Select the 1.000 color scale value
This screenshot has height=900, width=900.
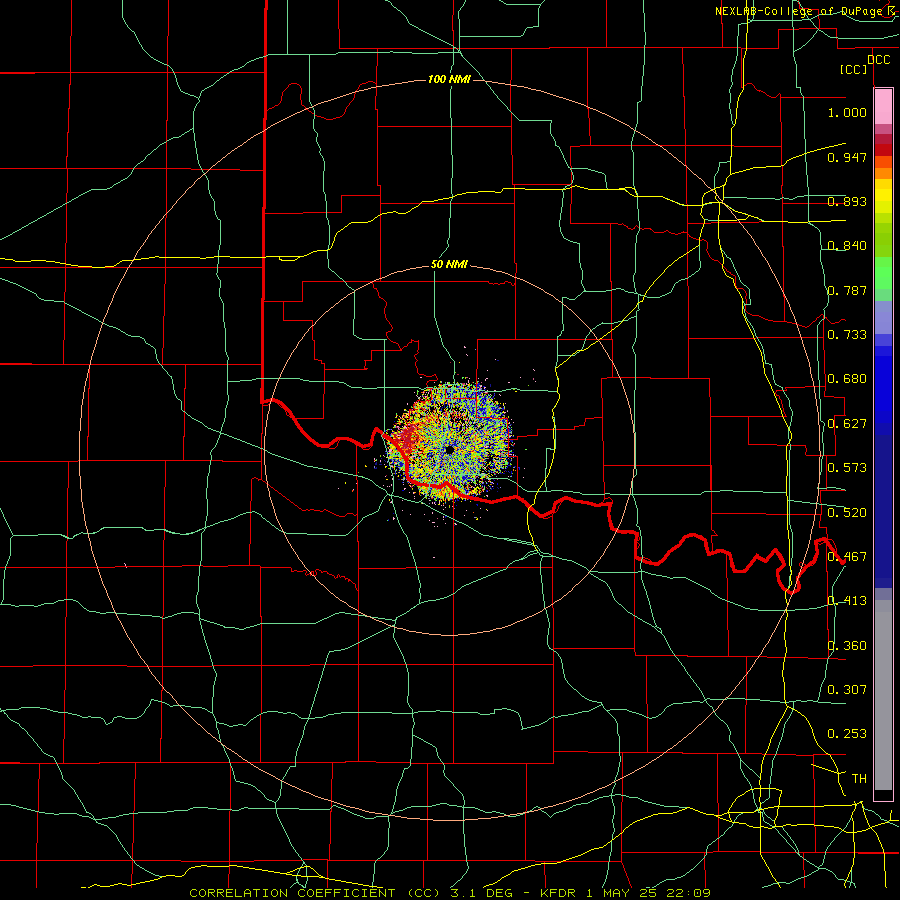tap(847, 112)
